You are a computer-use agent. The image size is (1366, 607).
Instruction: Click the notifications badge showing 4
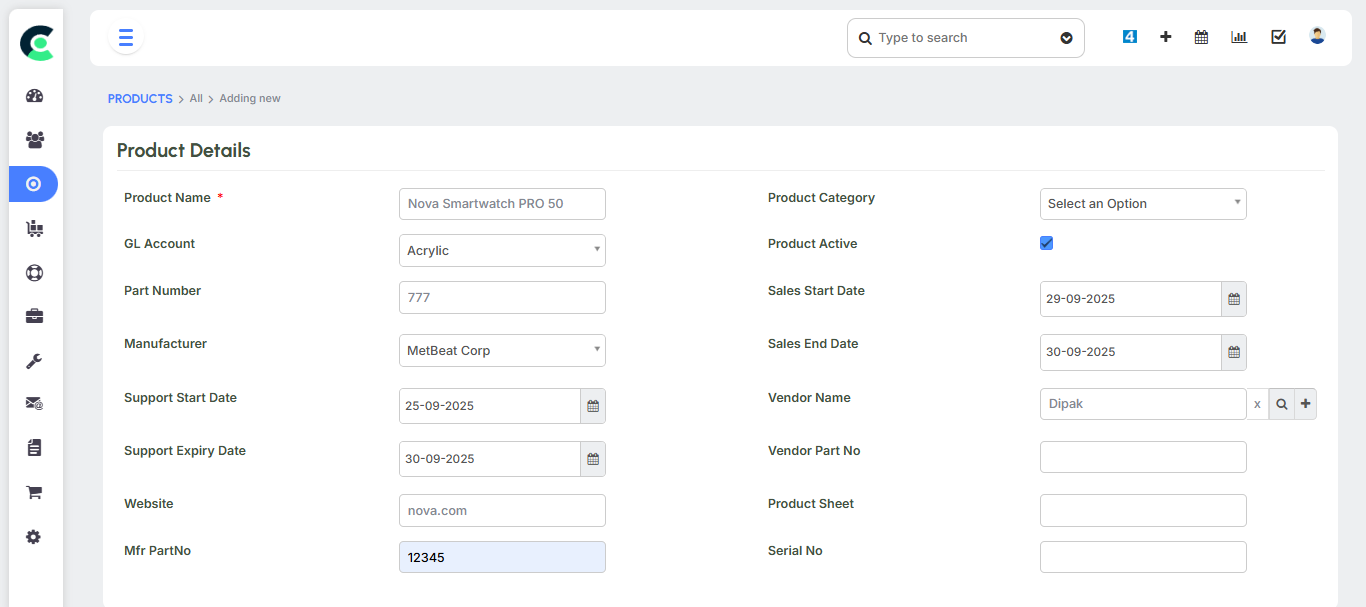[x=1129, y=36]
